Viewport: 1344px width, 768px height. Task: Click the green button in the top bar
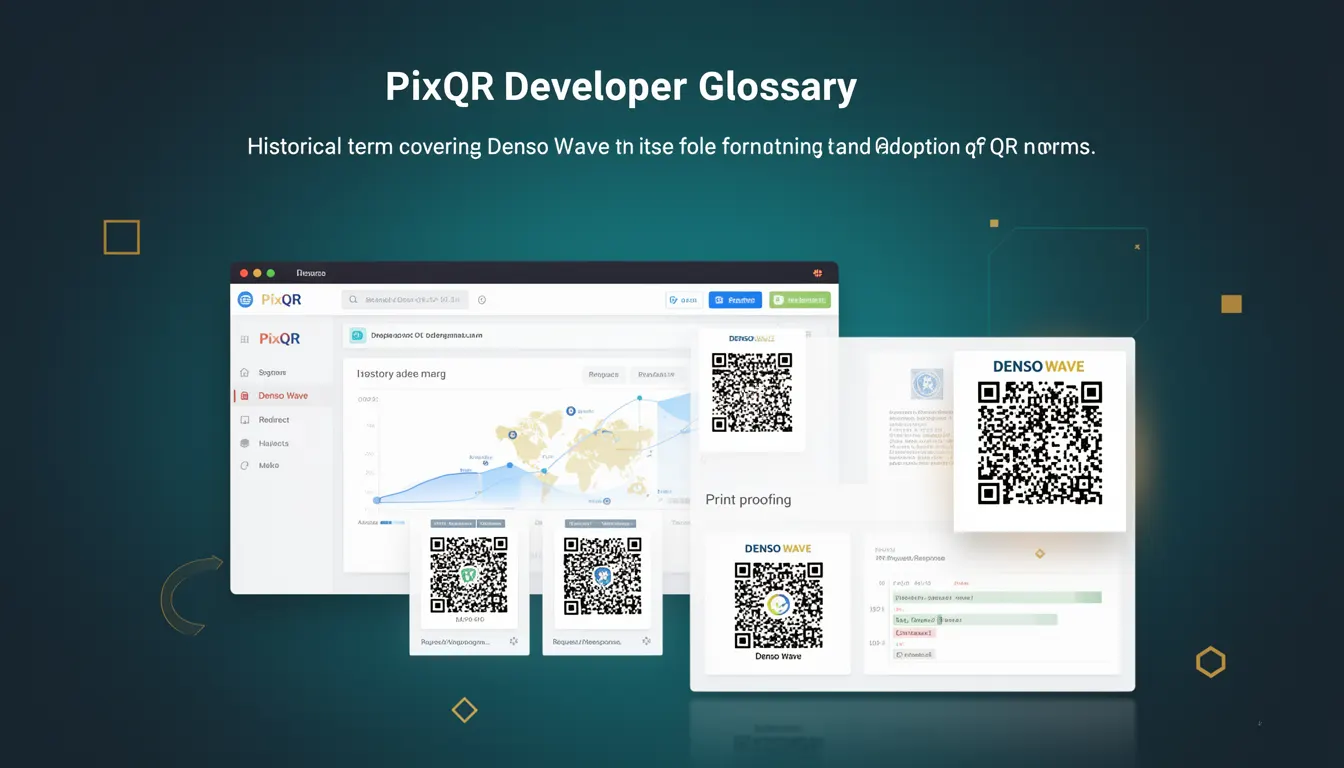(800, 299)
